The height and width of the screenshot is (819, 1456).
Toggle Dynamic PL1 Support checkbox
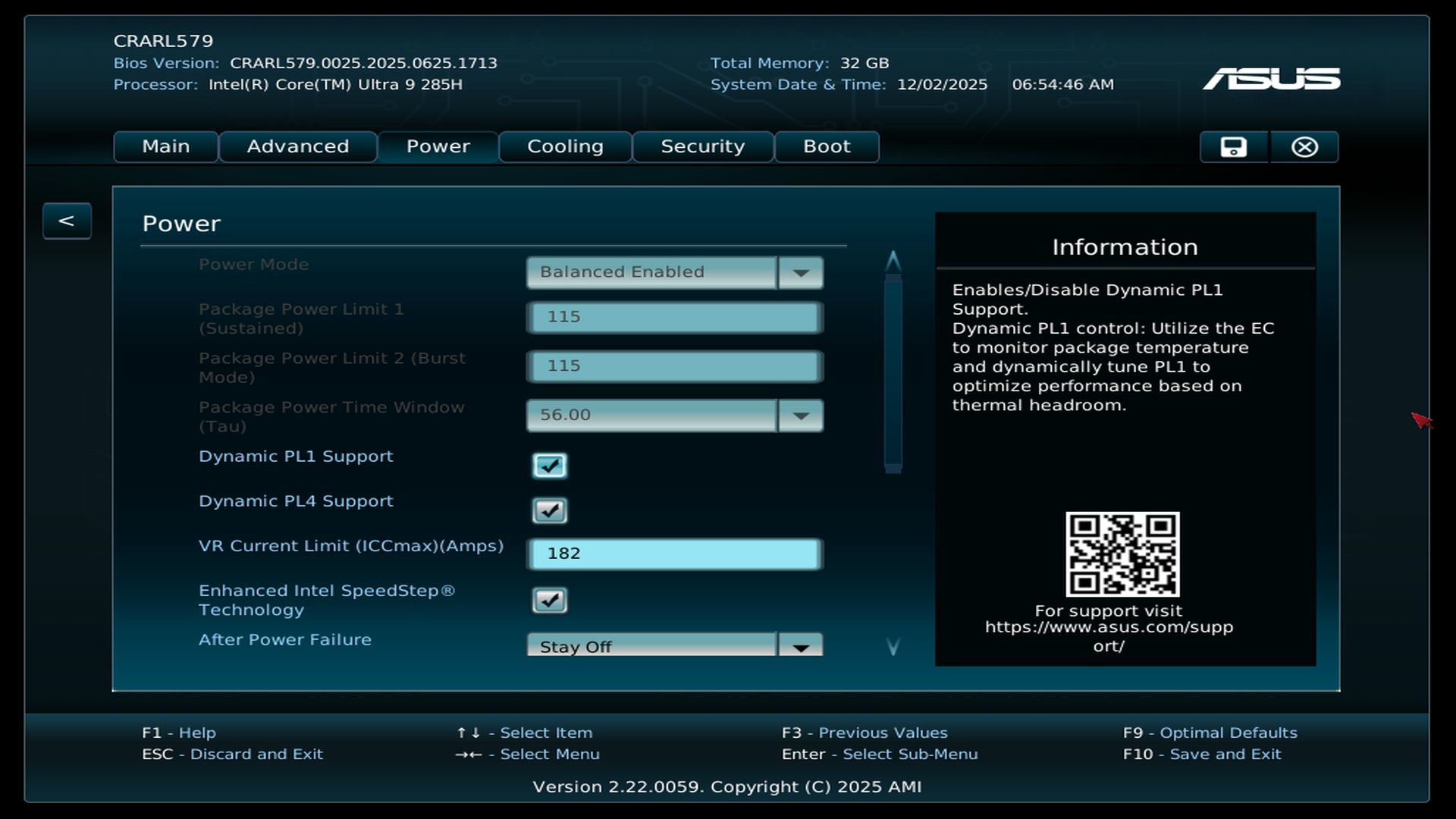[x=549, y=465]
